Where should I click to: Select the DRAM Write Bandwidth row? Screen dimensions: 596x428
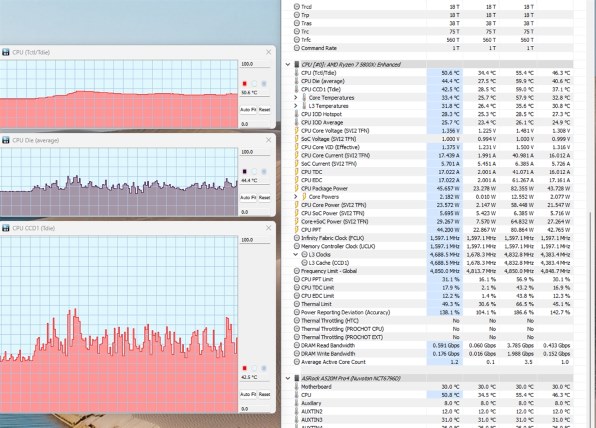click(433, 353)
